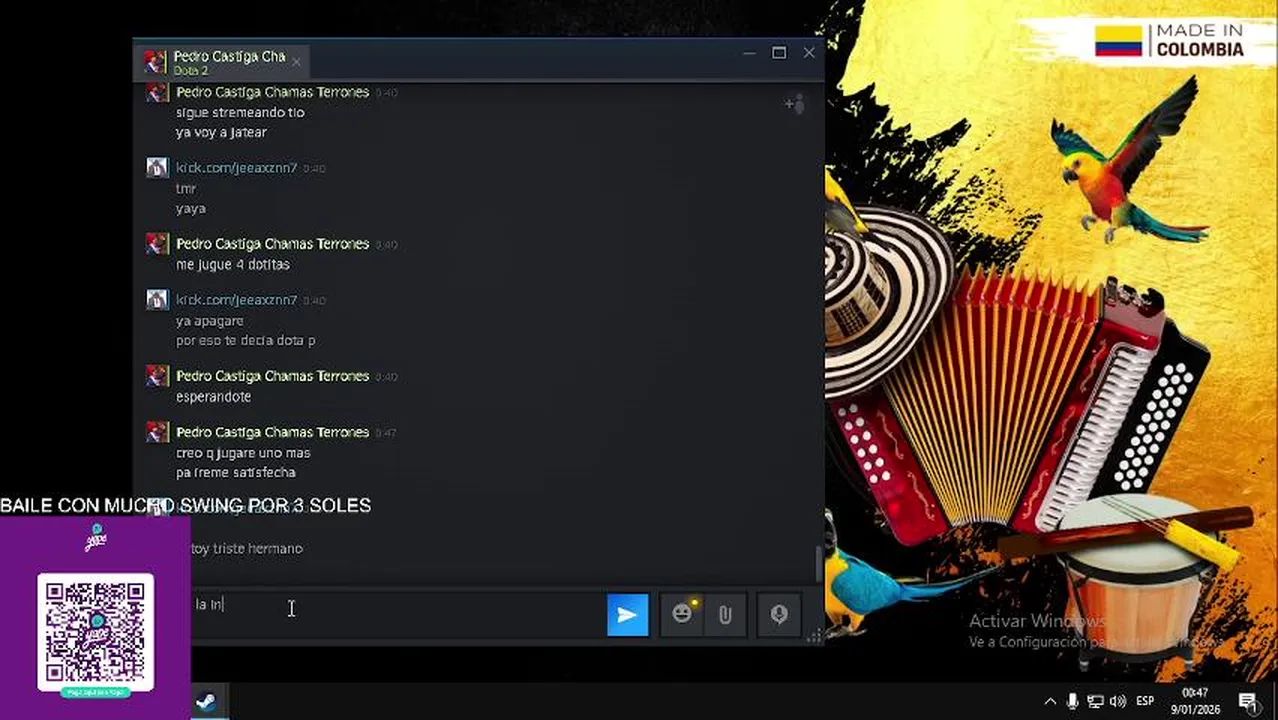Add a friend to the chat
Screen dimensions: 1278x720
click(x=794, y=104)
